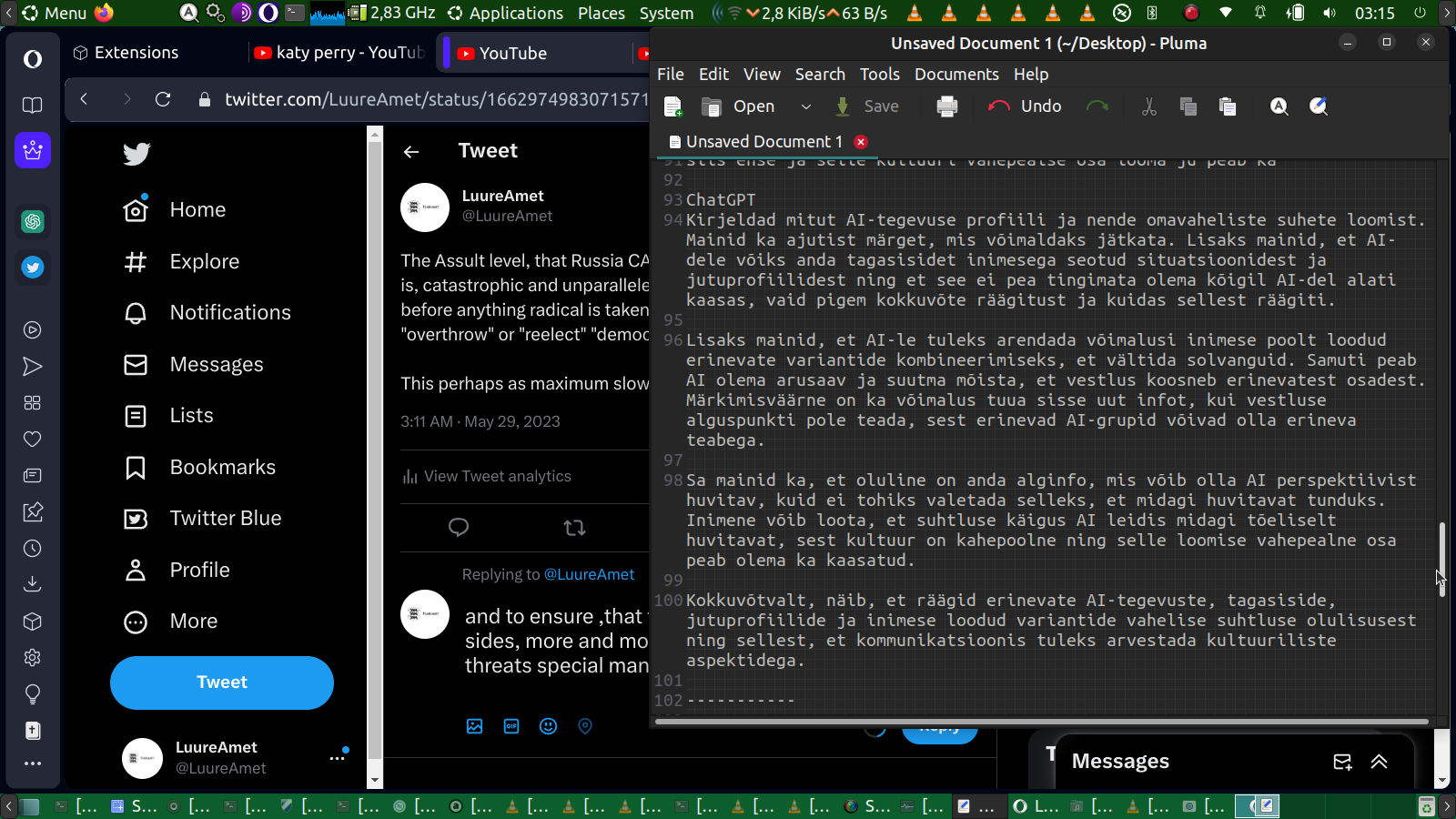Image resolution: width=1456 pixels, height=819 pixels.
Task: Open the Help menu in Pluma
Action: pos(1031,75)
